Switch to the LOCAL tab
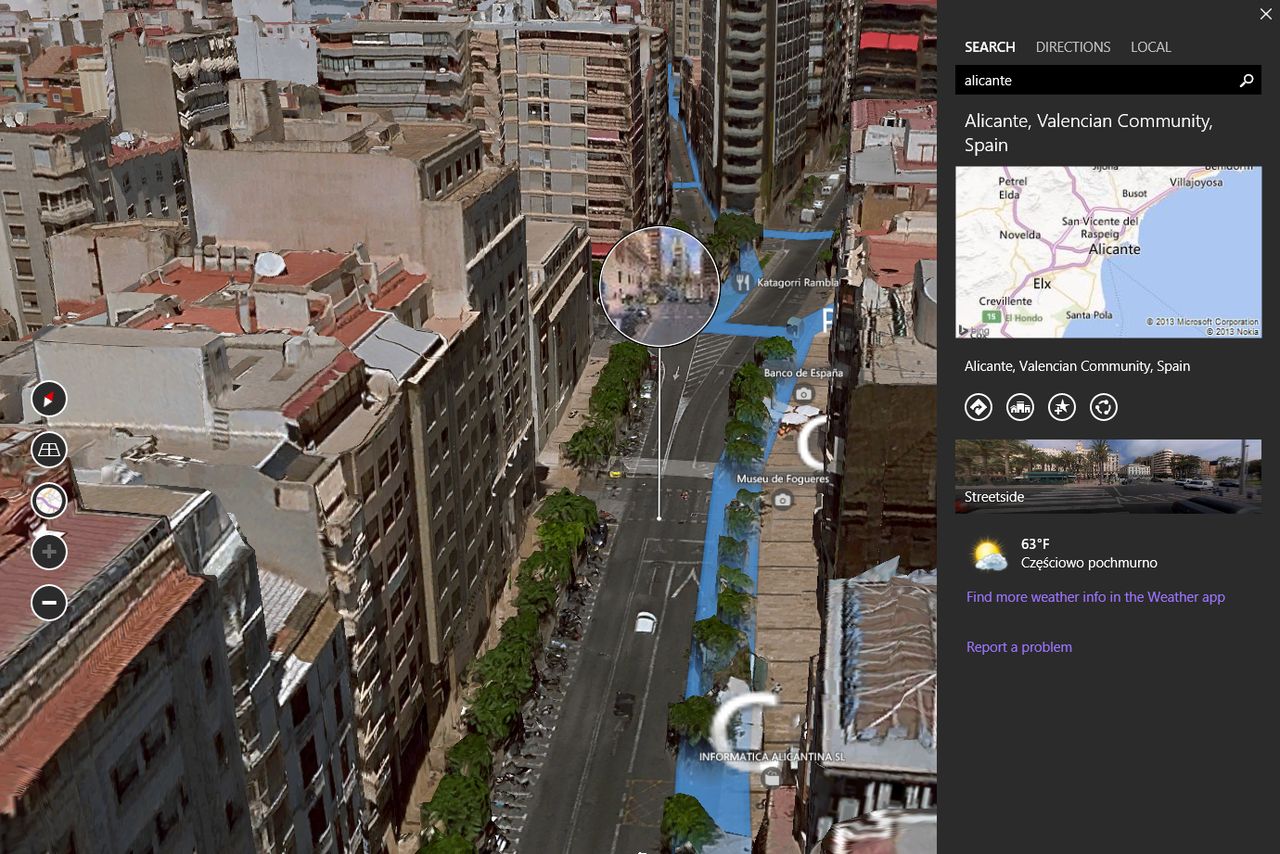Image resolution: width=1280 pixels, height=854 pixels. pyautogui.click(x=1151, y=47)
